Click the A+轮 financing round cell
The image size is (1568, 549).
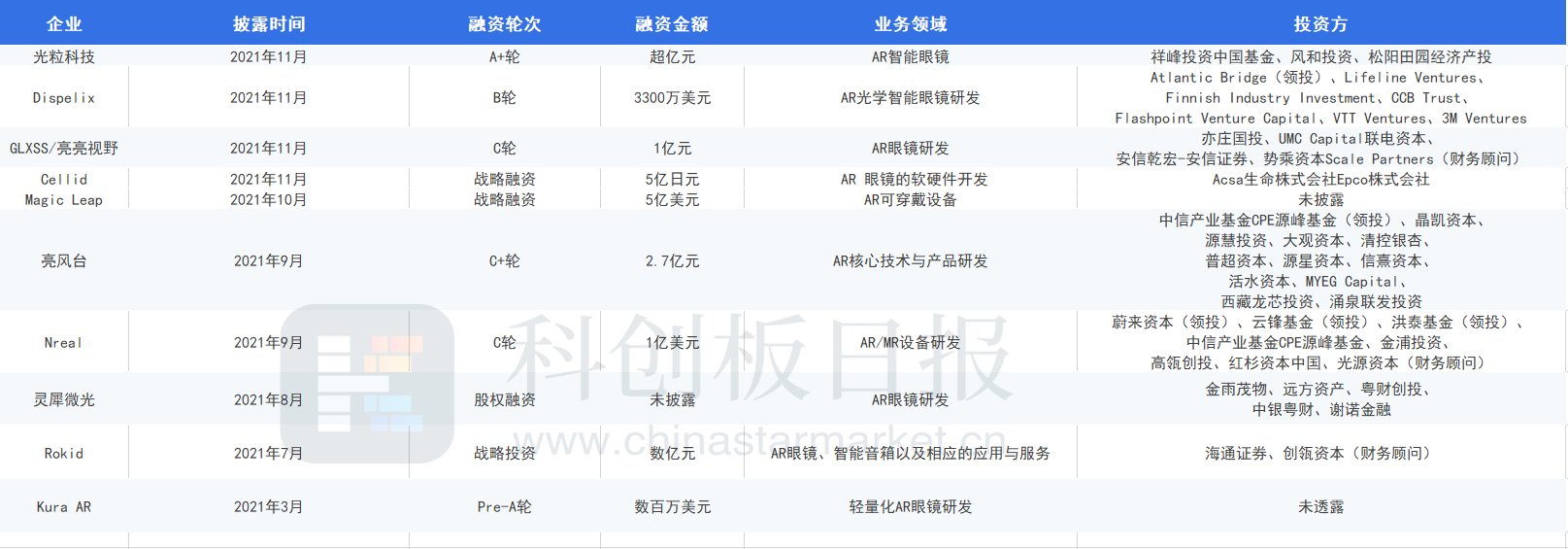(505, 57)
